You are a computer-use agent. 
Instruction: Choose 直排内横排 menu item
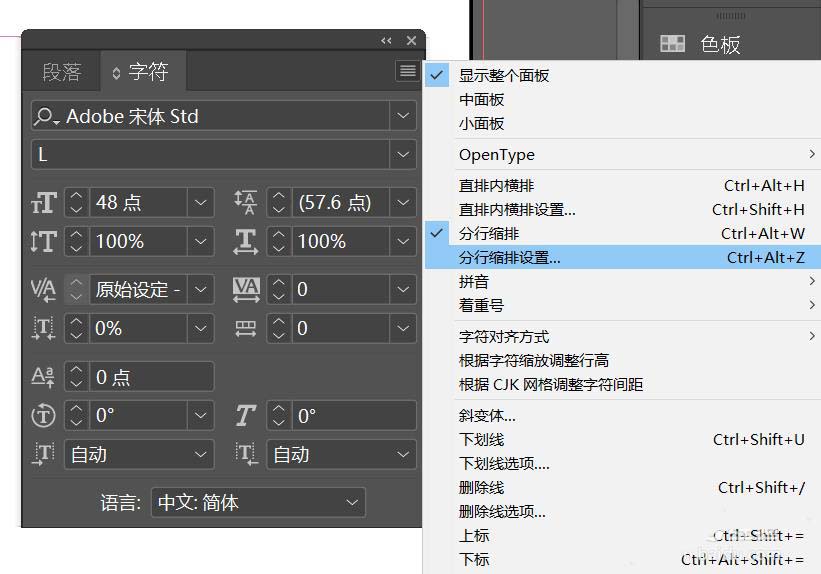623,185
